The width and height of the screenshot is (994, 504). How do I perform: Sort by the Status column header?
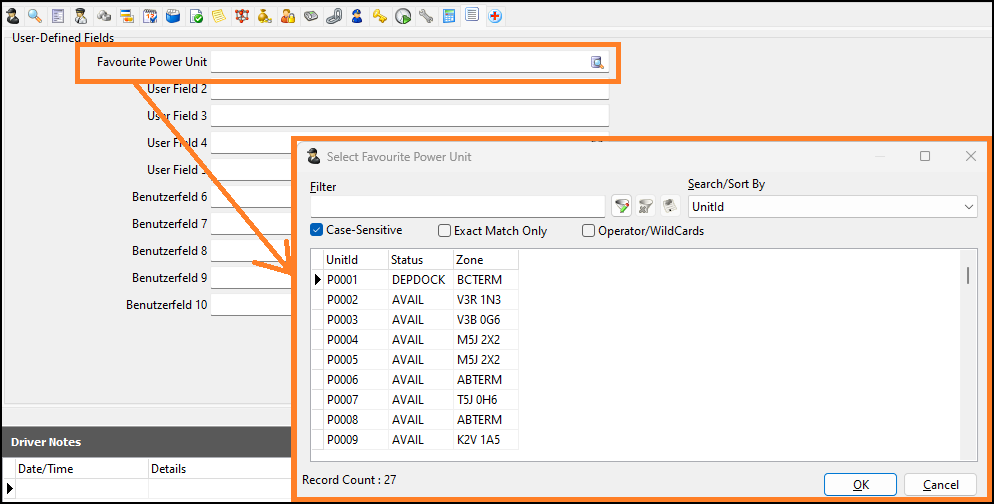[x=417, y=260]
